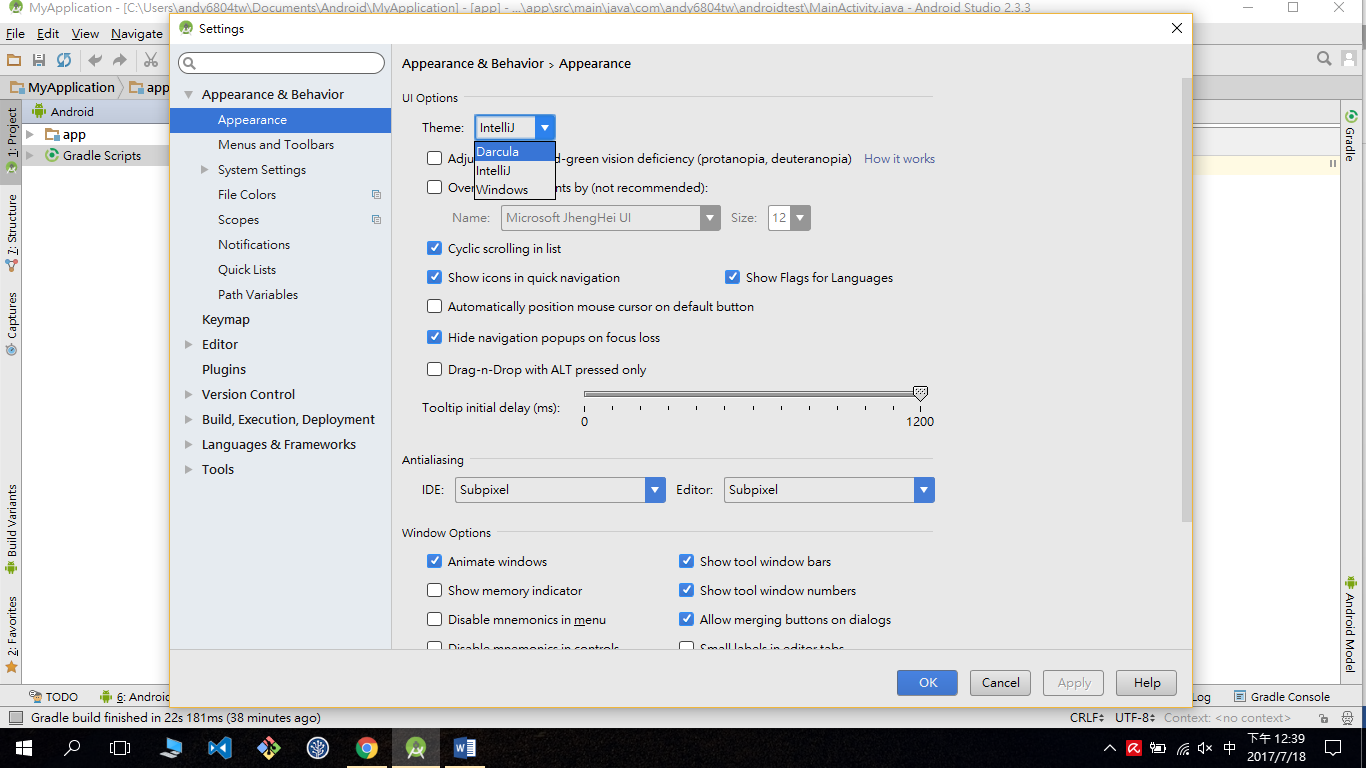Expand Version Control settings node

(188, 394)
